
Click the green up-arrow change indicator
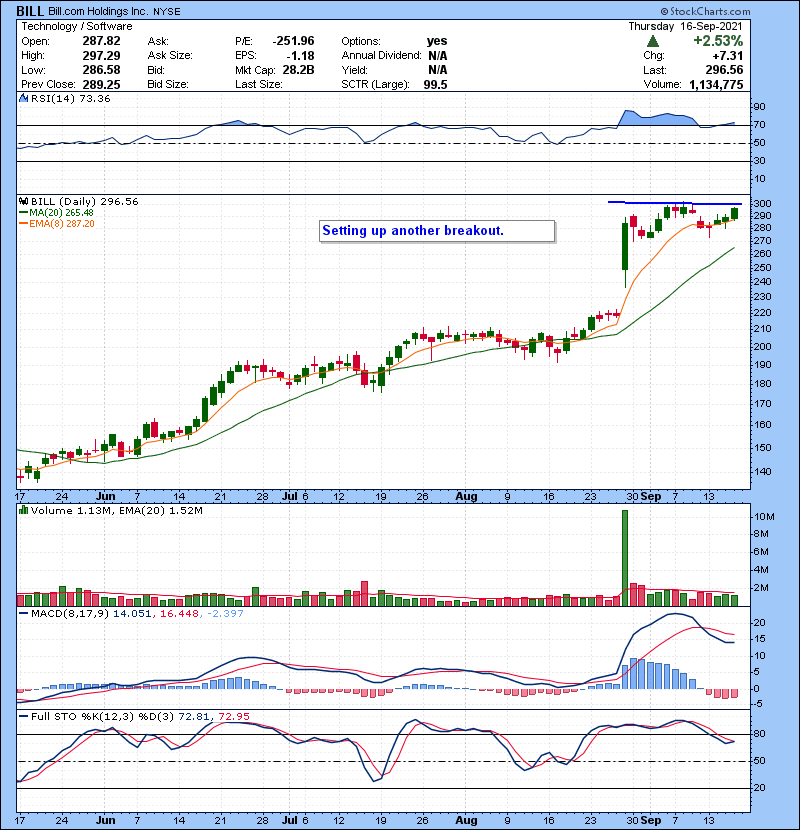[x=653, y=41]
